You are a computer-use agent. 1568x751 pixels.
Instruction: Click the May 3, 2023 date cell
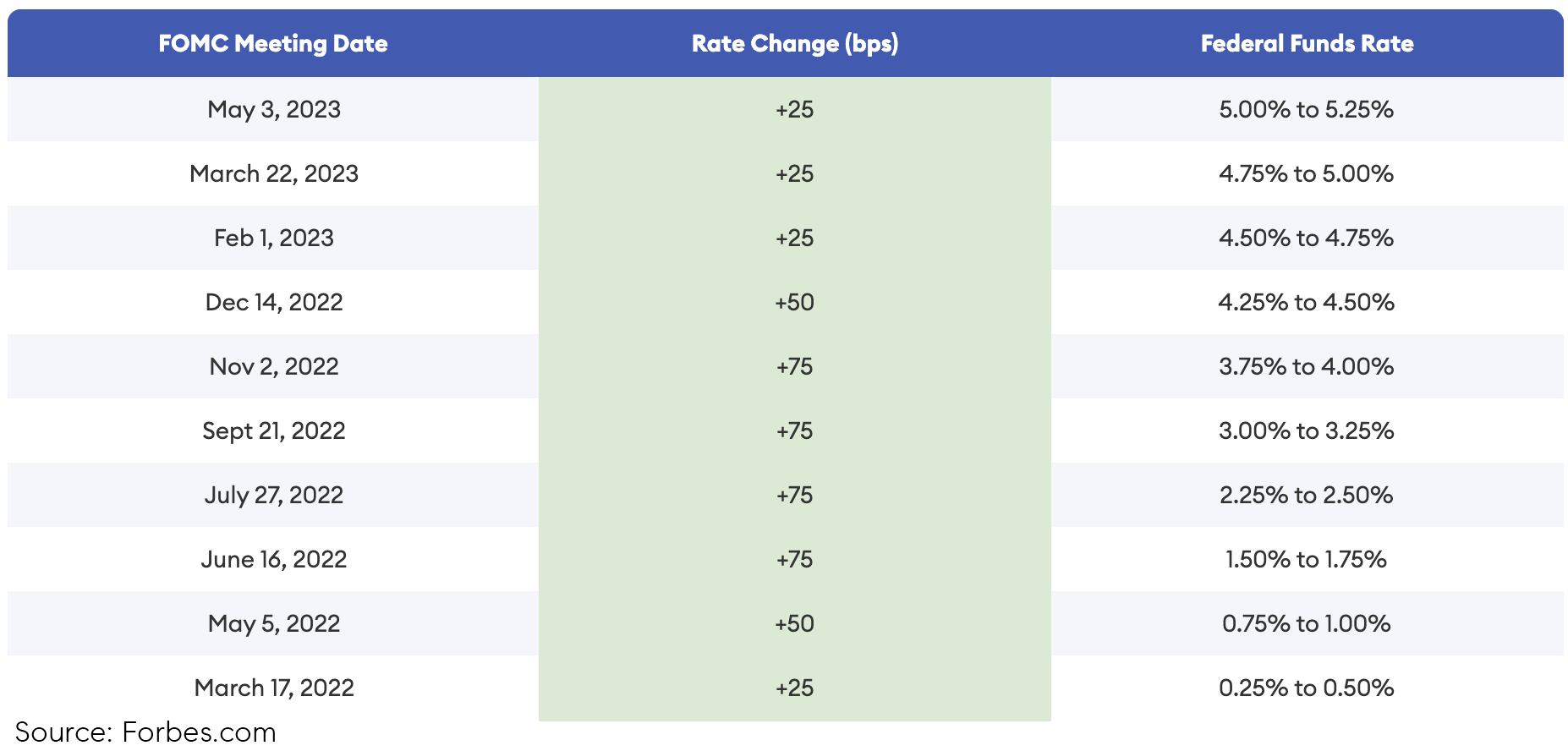[x=274, y=110]
